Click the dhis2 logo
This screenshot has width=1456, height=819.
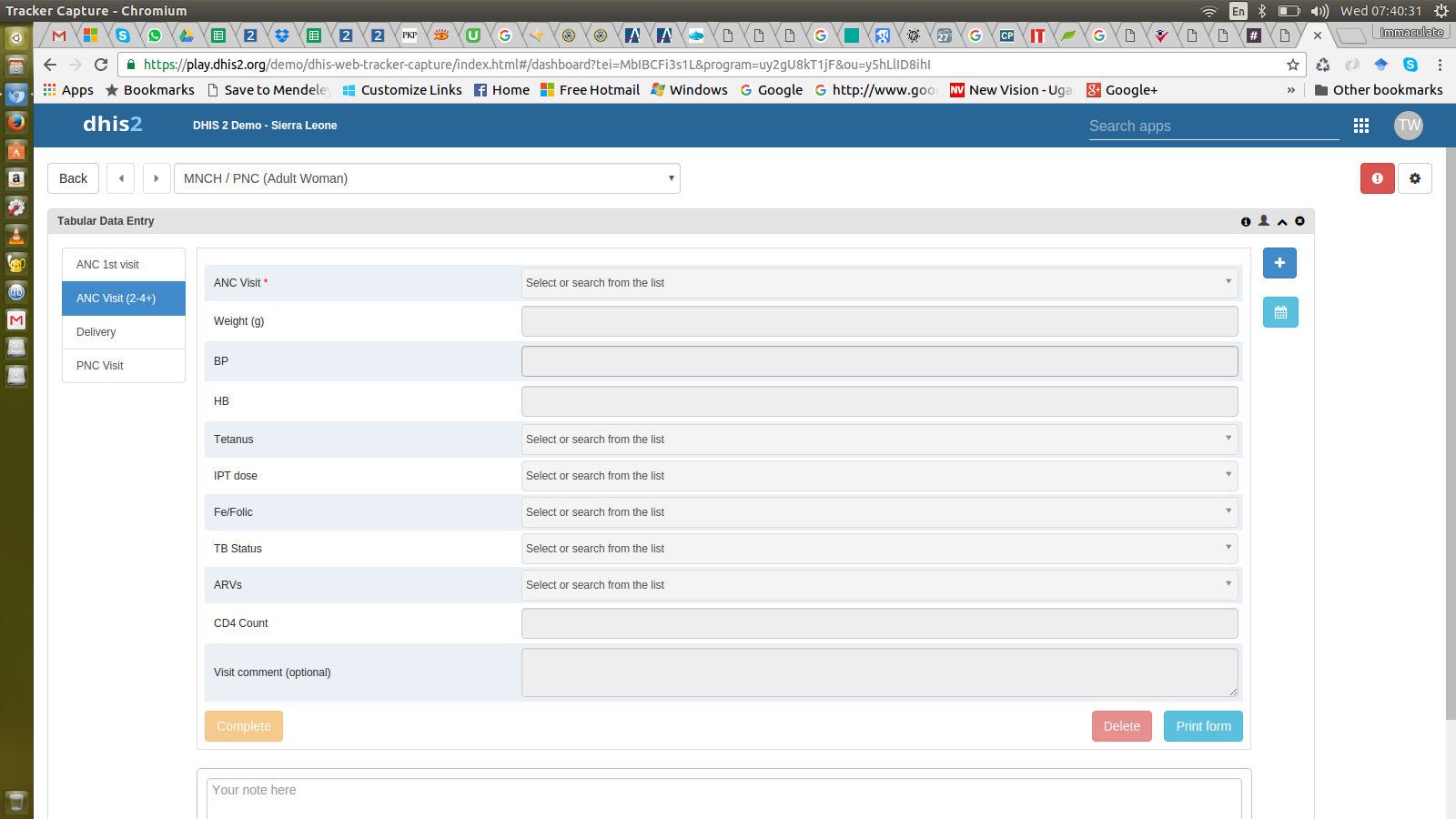pos(113,124)
